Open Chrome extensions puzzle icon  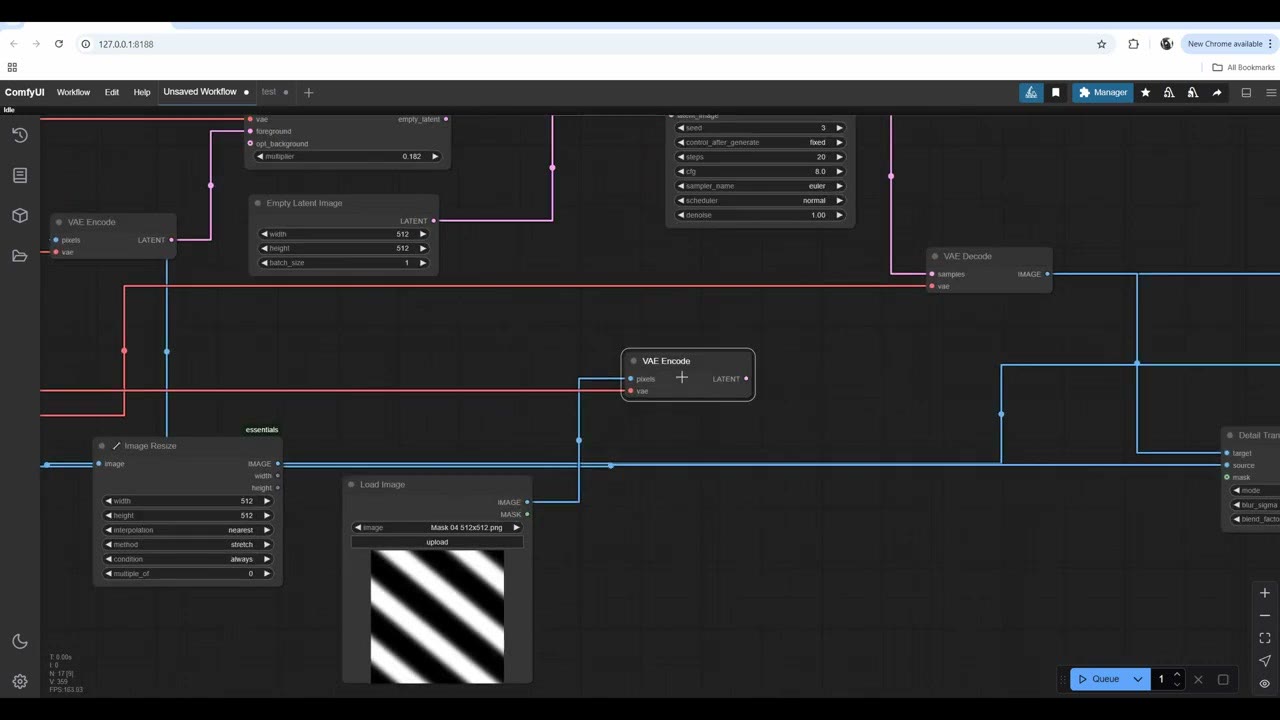[x=1133, y=44]
